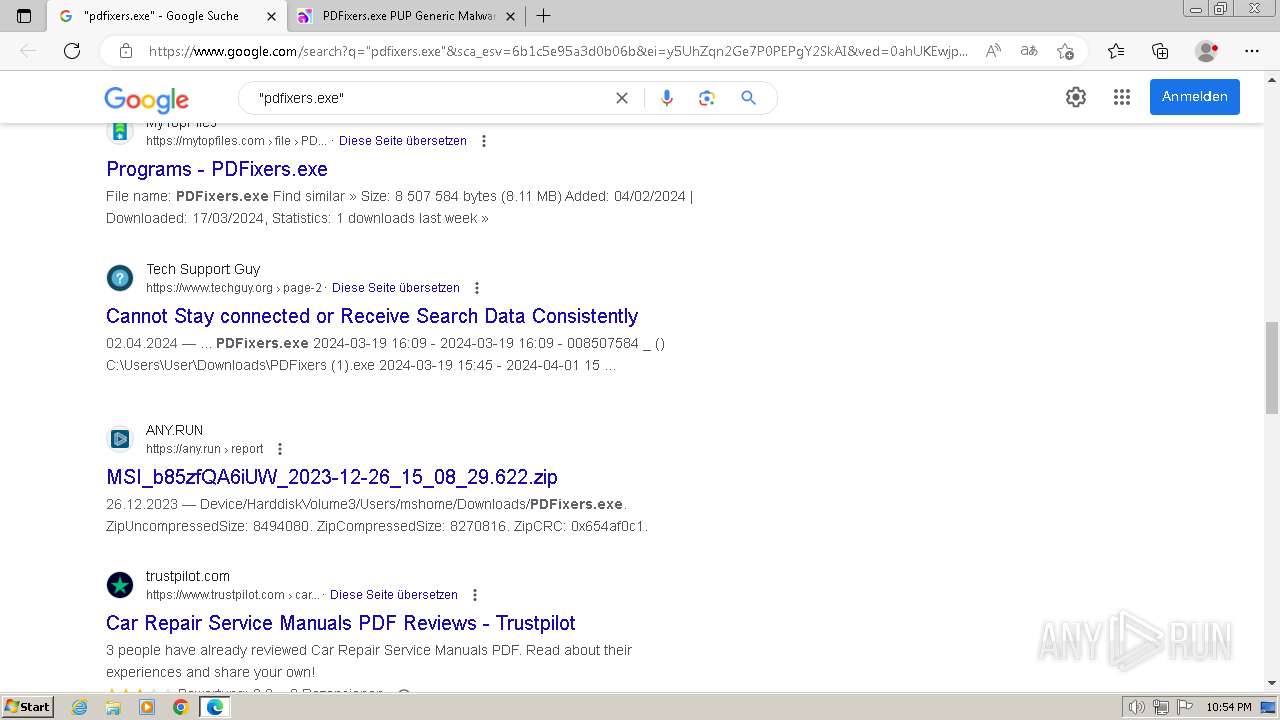Go back to previous page
This screenshot has height=720, width=1280.
point(28,51)
